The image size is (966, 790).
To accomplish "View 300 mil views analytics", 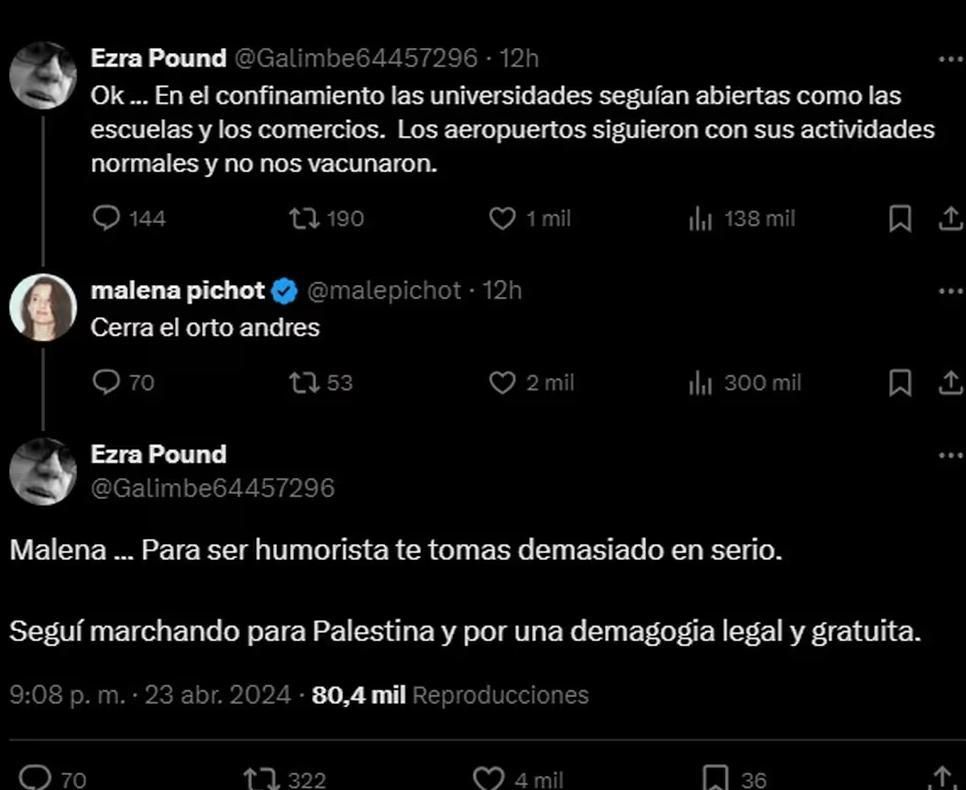I will point(700,382).
